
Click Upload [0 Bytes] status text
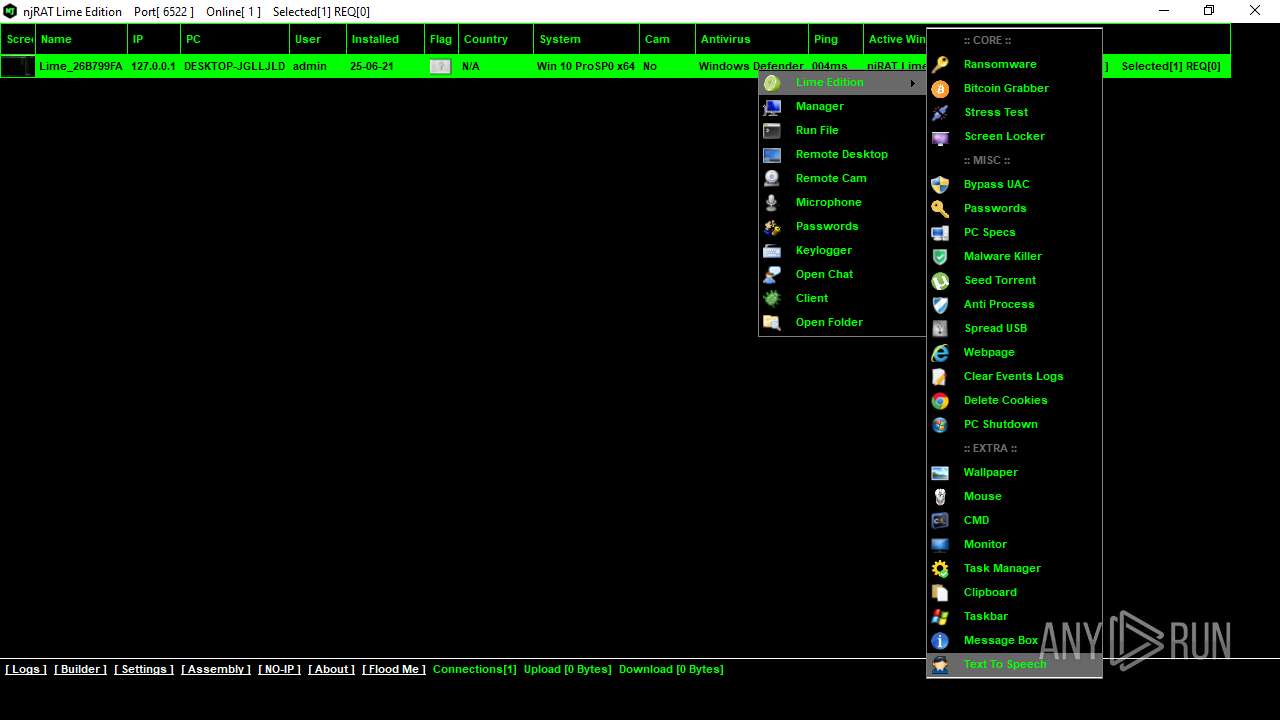[567, 669]
